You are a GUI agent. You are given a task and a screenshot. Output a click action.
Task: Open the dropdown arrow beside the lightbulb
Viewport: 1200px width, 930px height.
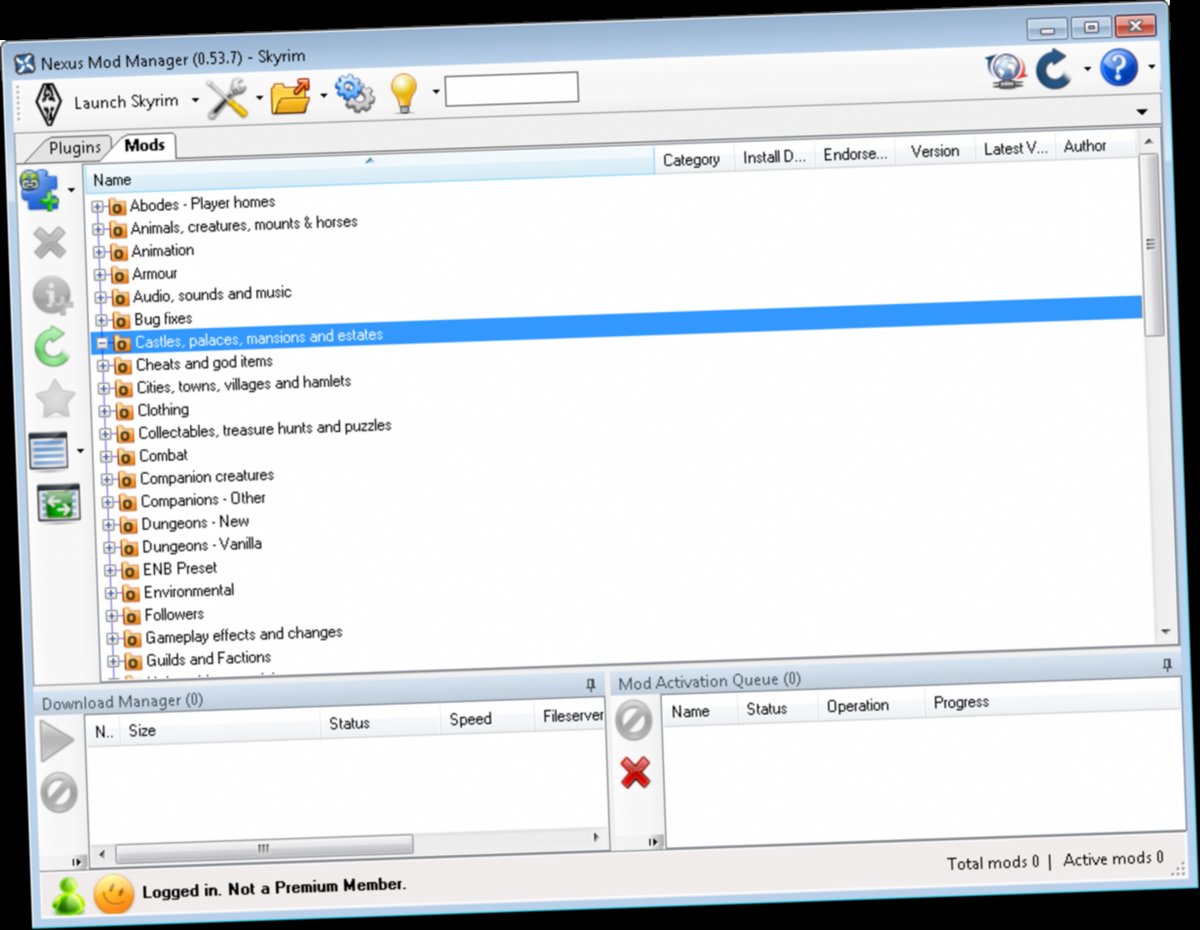click(x=436, y=92)
